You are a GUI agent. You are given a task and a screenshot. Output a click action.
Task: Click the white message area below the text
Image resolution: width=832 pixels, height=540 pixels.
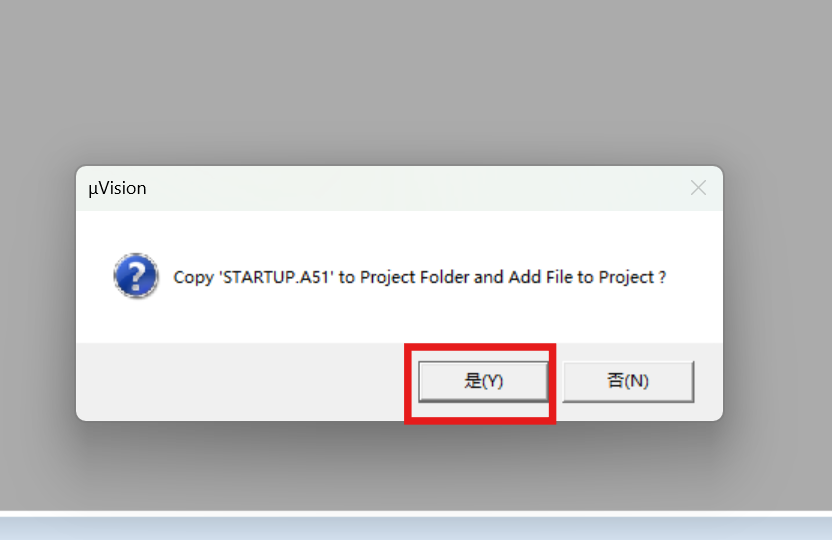tap(399, 317)
